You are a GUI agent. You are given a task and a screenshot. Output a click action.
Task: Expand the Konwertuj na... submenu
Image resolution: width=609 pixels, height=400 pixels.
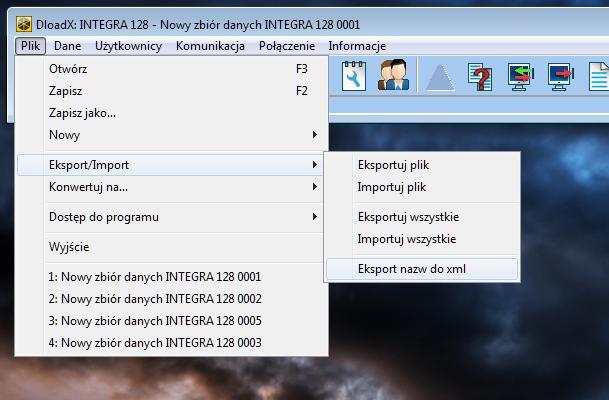point(171,187)
